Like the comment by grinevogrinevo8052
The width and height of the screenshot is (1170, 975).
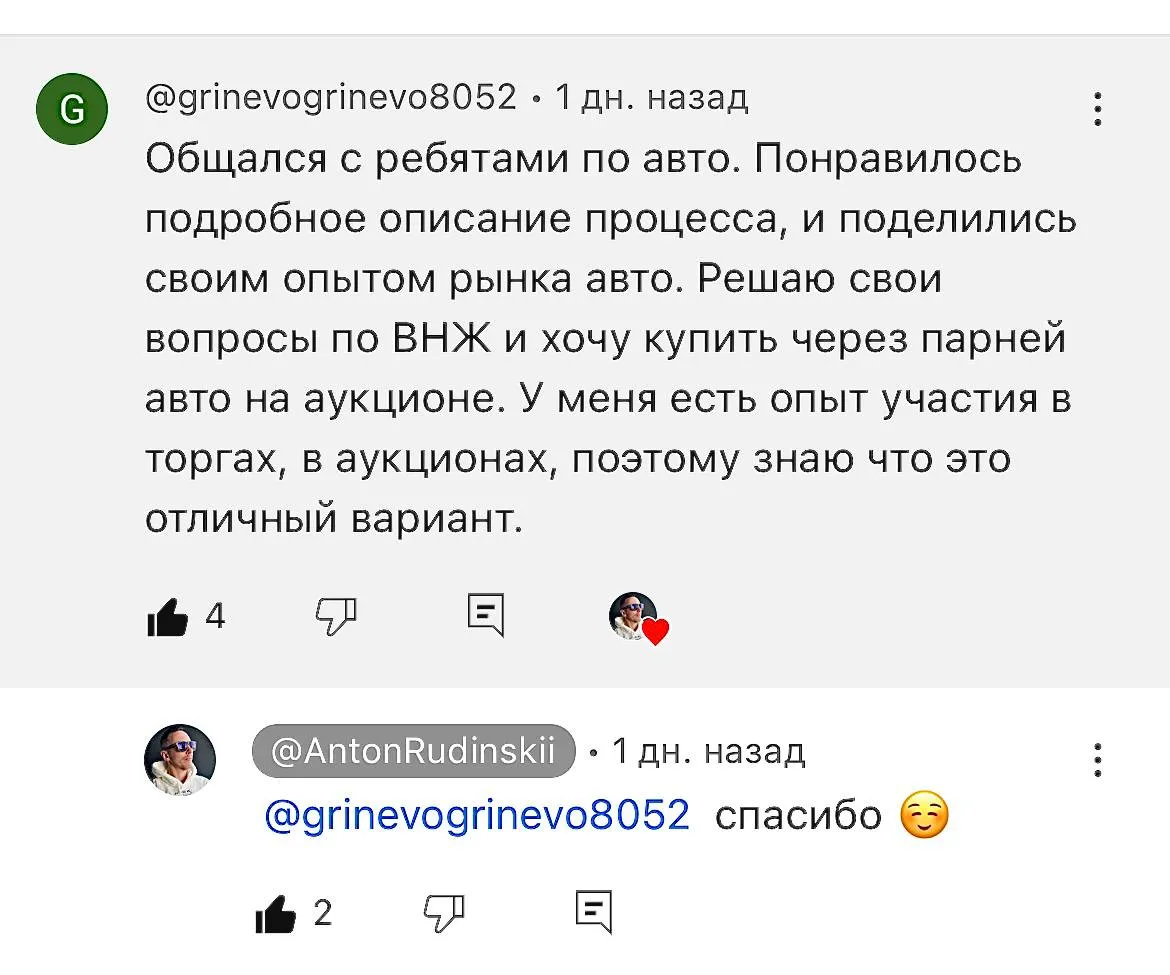[167, 618]
